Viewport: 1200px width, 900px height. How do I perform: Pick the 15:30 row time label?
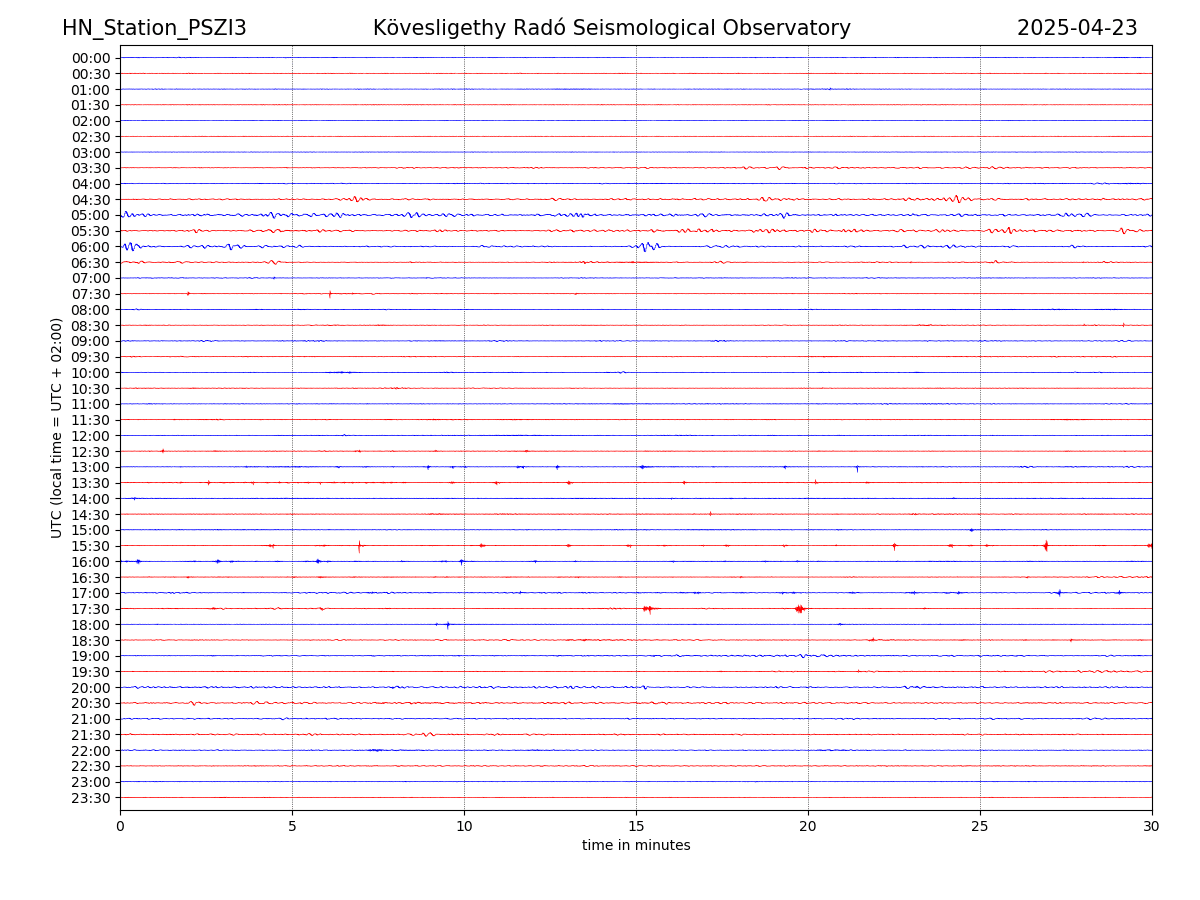click(x=90, y=546)
